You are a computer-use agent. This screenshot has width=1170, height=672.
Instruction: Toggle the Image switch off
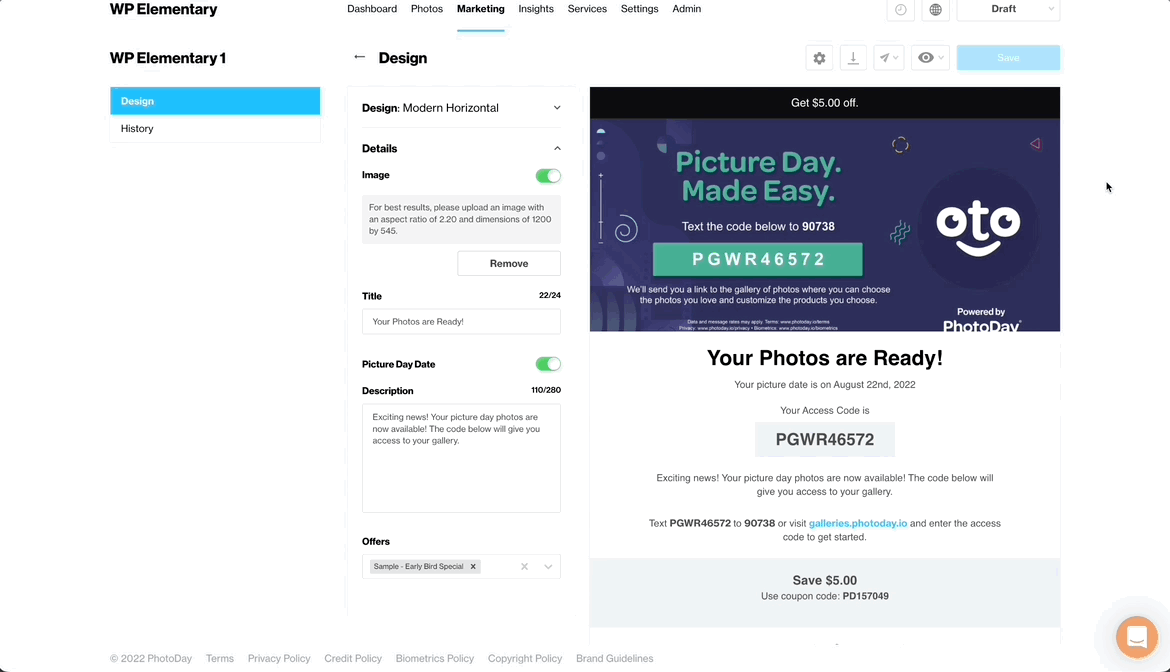(x=548, y=176)
